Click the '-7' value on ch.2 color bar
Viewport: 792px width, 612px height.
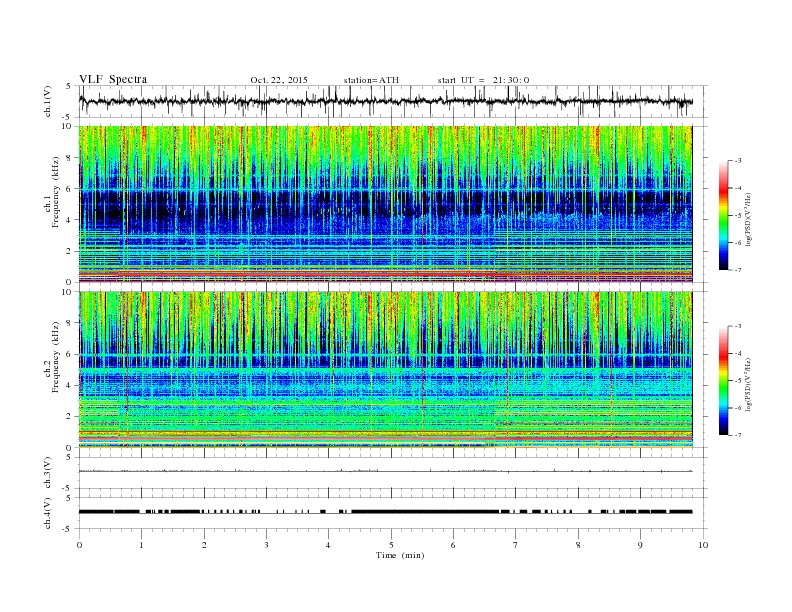pyautogui.click(x=737, y=435)
